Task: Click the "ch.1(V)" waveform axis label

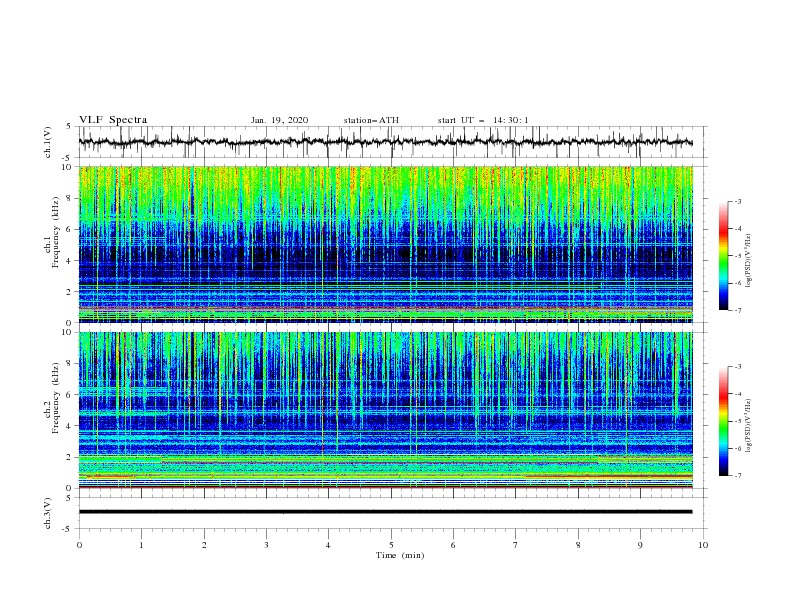Action: (48, 142)
